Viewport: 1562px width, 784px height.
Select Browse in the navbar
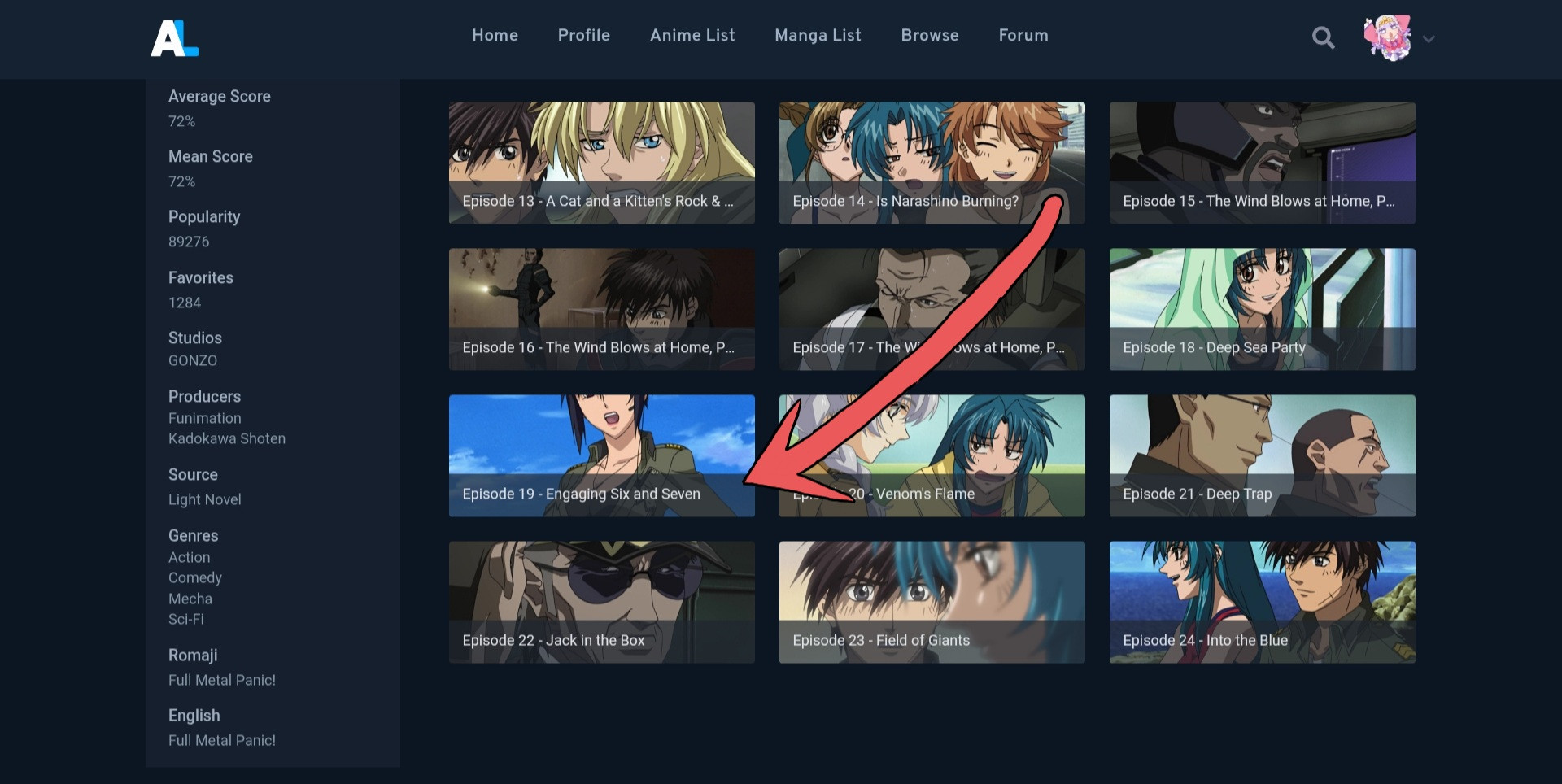point(930,35)
